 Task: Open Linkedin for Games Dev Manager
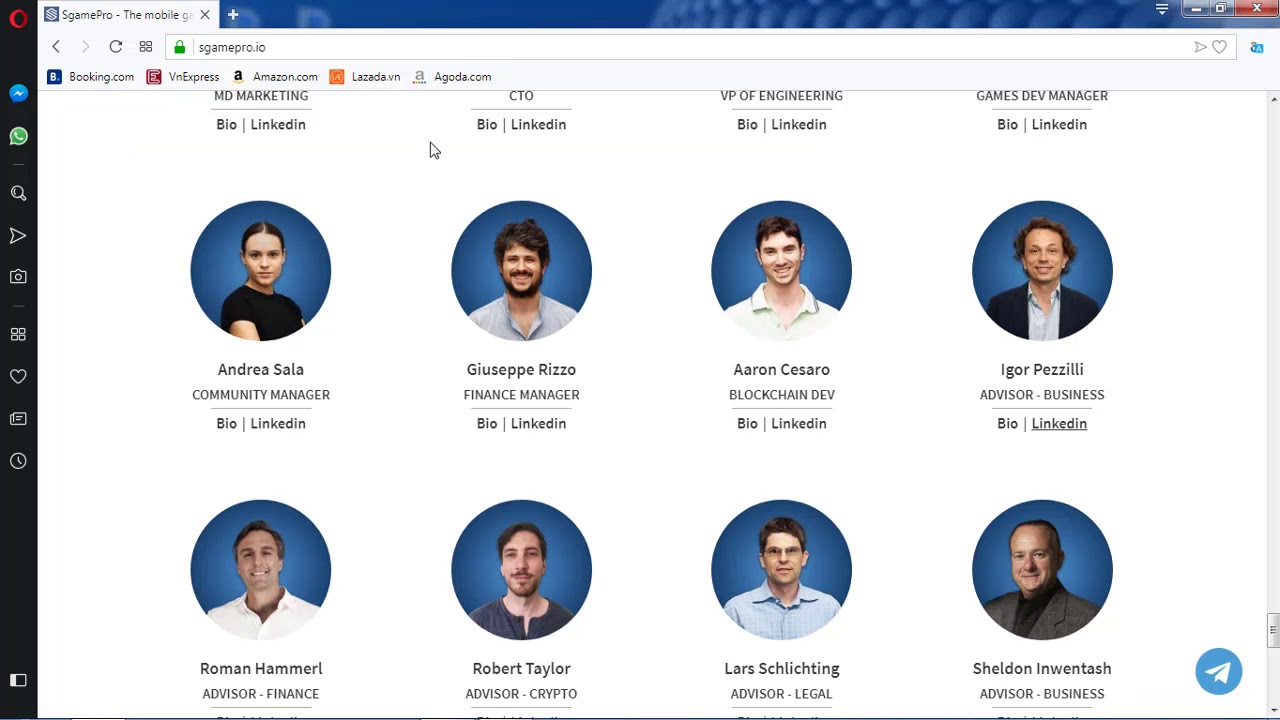click(1059, 125)
